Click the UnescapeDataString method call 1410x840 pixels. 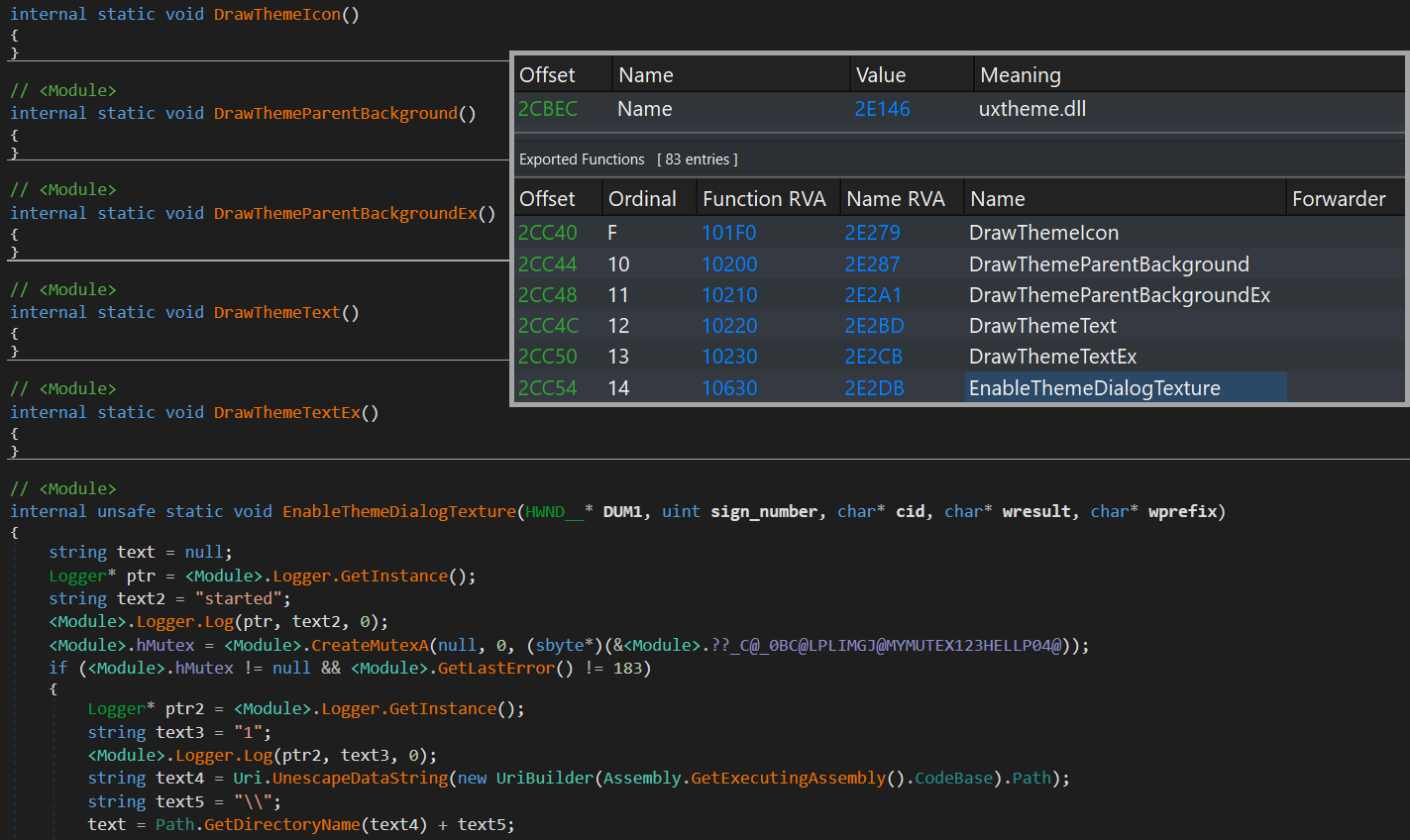pyautogui.click(x=360, y=778)
